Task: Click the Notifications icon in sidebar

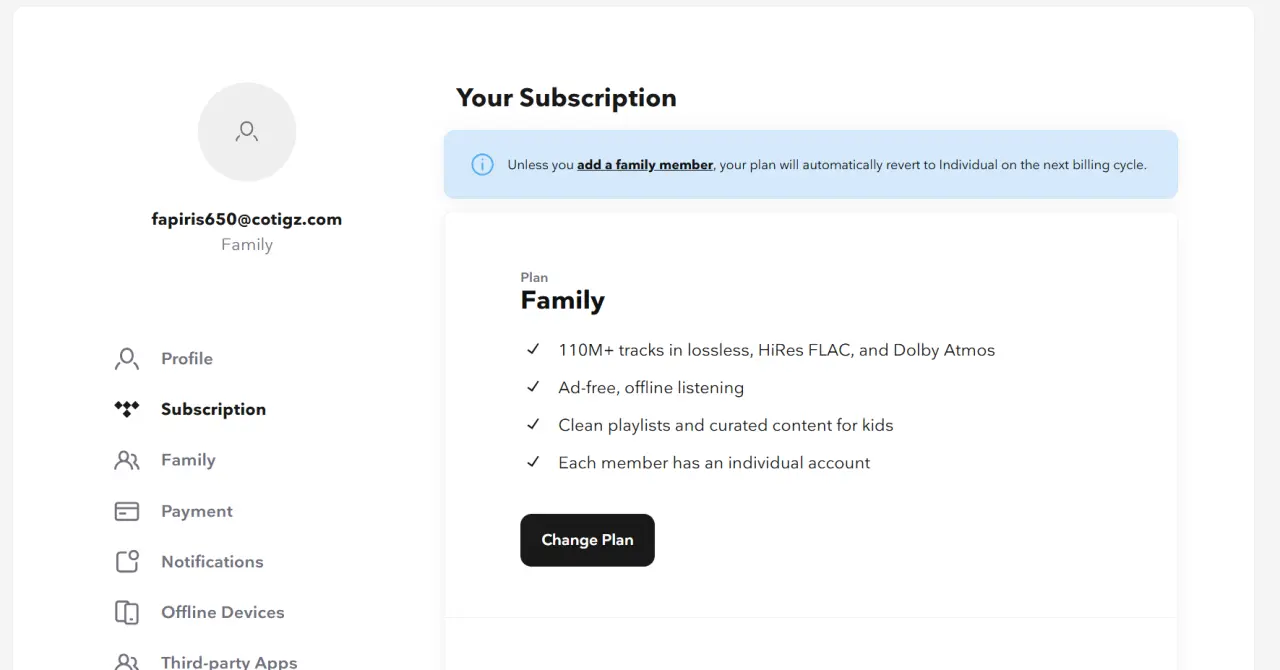Action: pos(127,562)
